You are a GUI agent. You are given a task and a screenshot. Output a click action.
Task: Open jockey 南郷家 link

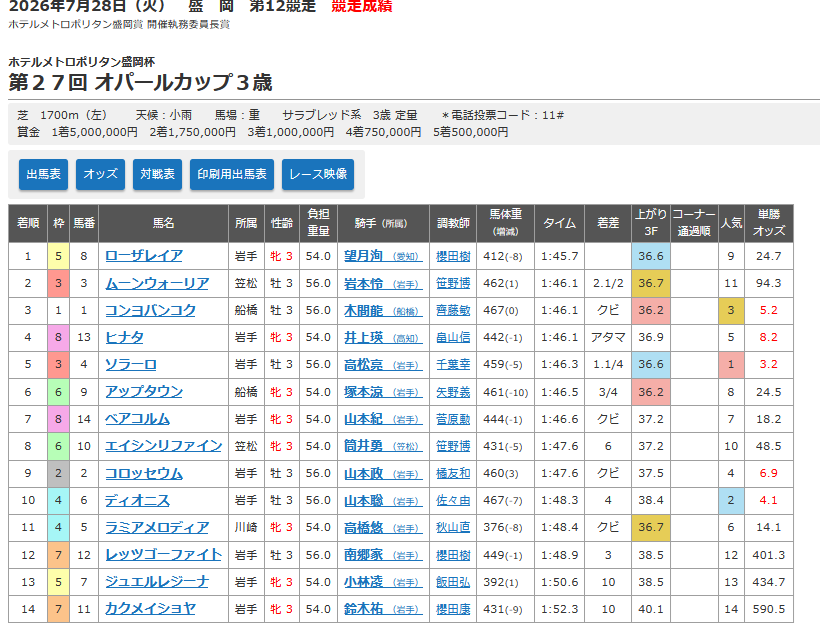click(x=383, y=555)
